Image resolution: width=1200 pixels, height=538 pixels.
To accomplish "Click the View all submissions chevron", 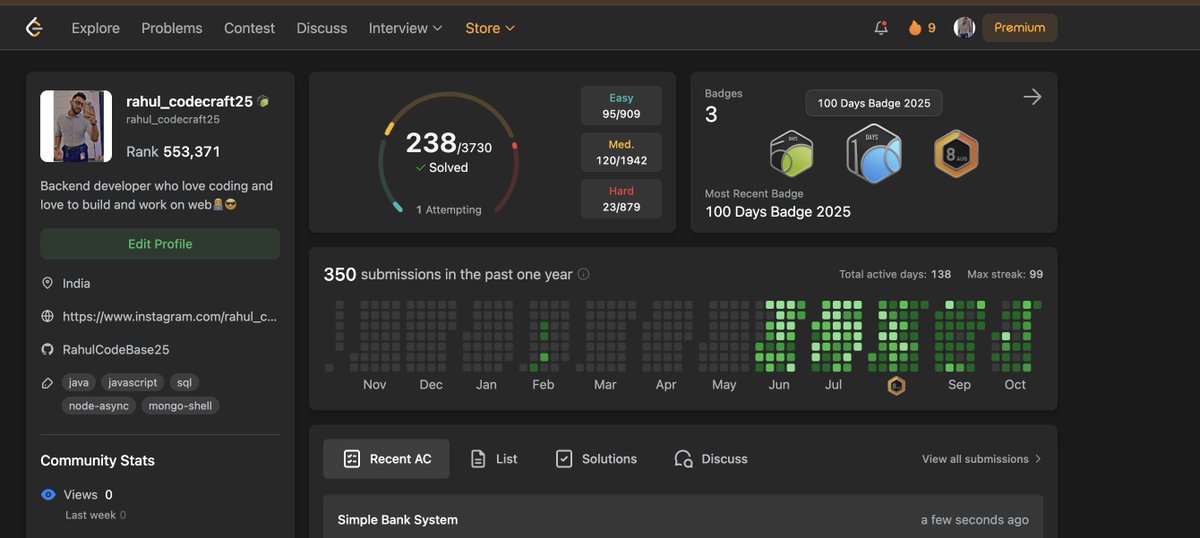I will (1038, 459).
